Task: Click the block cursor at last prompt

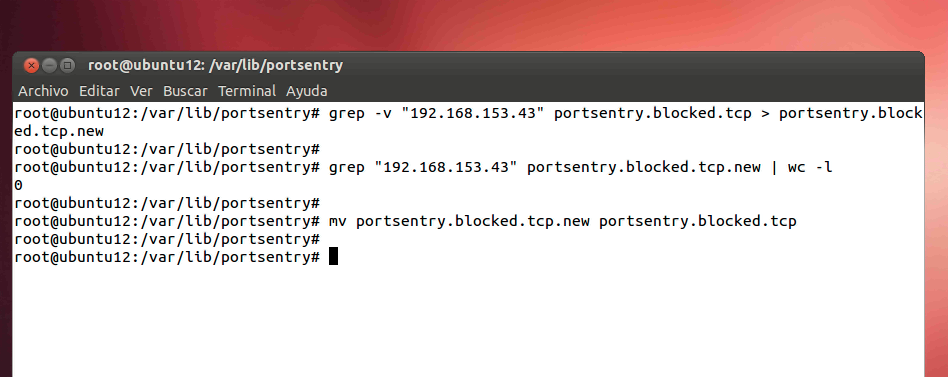Action: point(333,257)
